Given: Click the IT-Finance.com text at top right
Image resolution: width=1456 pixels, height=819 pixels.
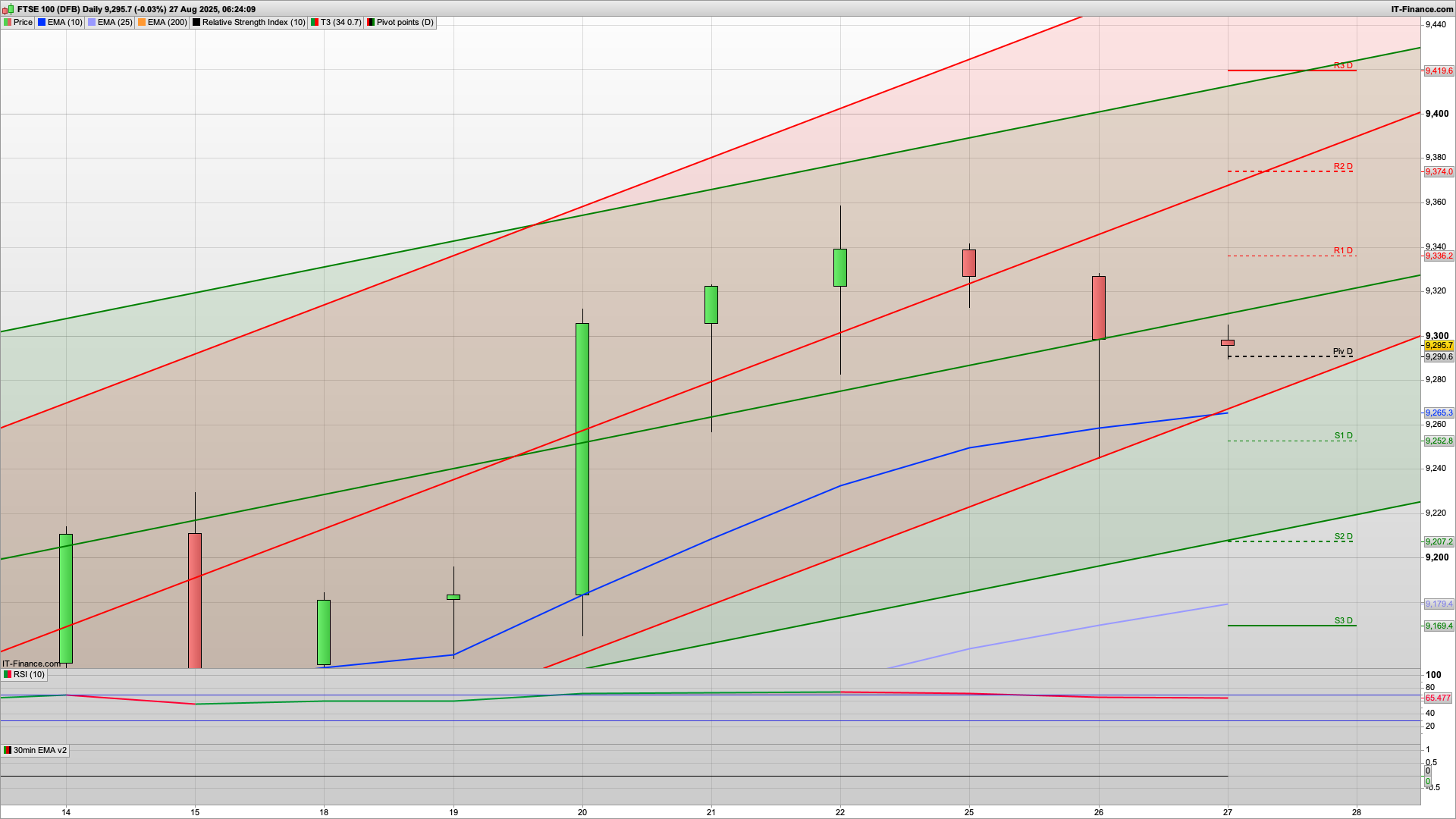Looking at the screenshot, I should pyautogui.click(x=1422, y=9).
